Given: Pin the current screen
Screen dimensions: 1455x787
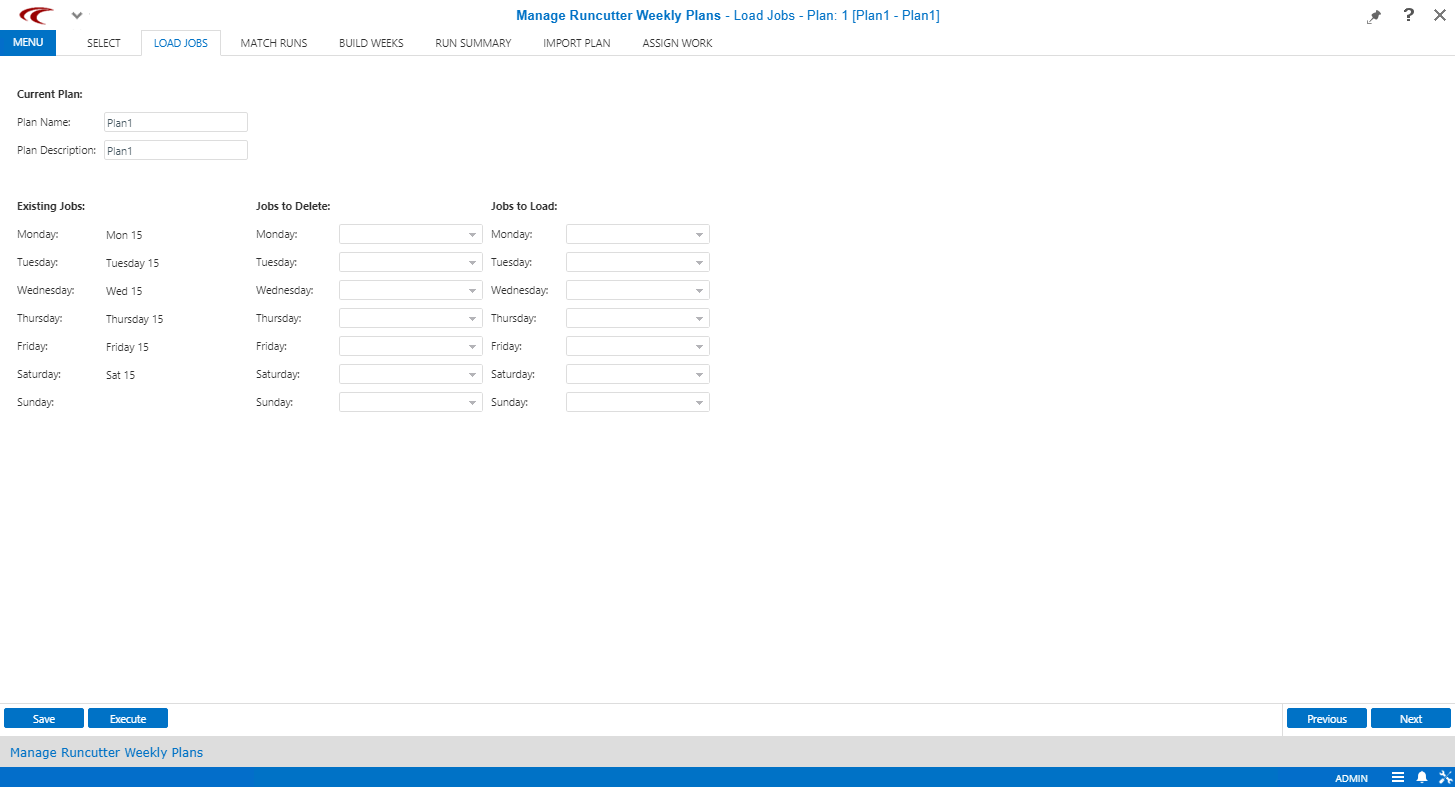Looking at the screenshot, I should [1373, 15].
